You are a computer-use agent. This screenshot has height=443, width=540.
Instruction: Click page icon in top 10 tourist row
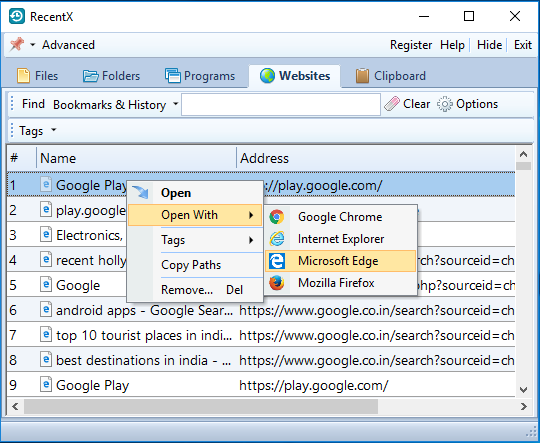46,334
